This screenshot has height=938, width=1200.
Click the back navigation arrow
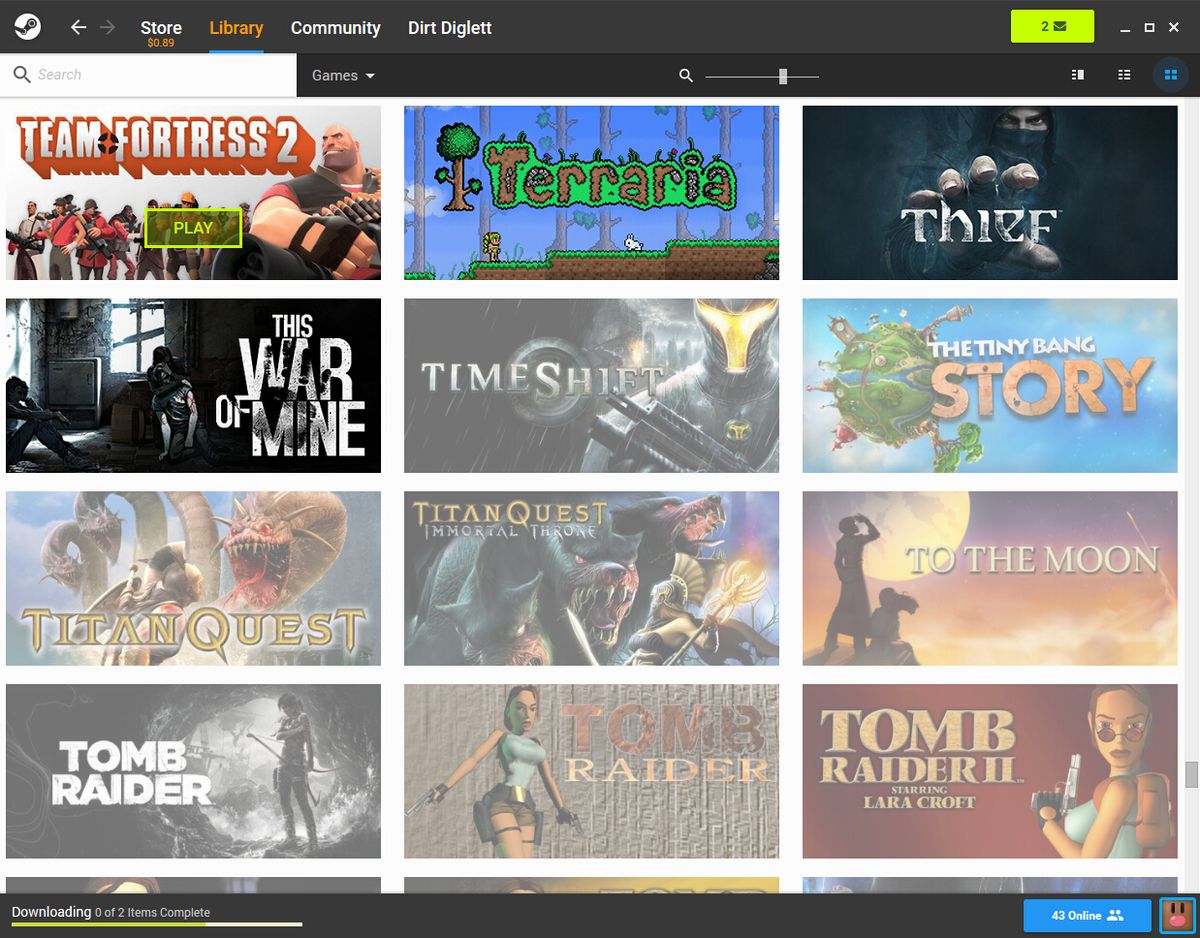pyautogui.click(x=78, y=27)
